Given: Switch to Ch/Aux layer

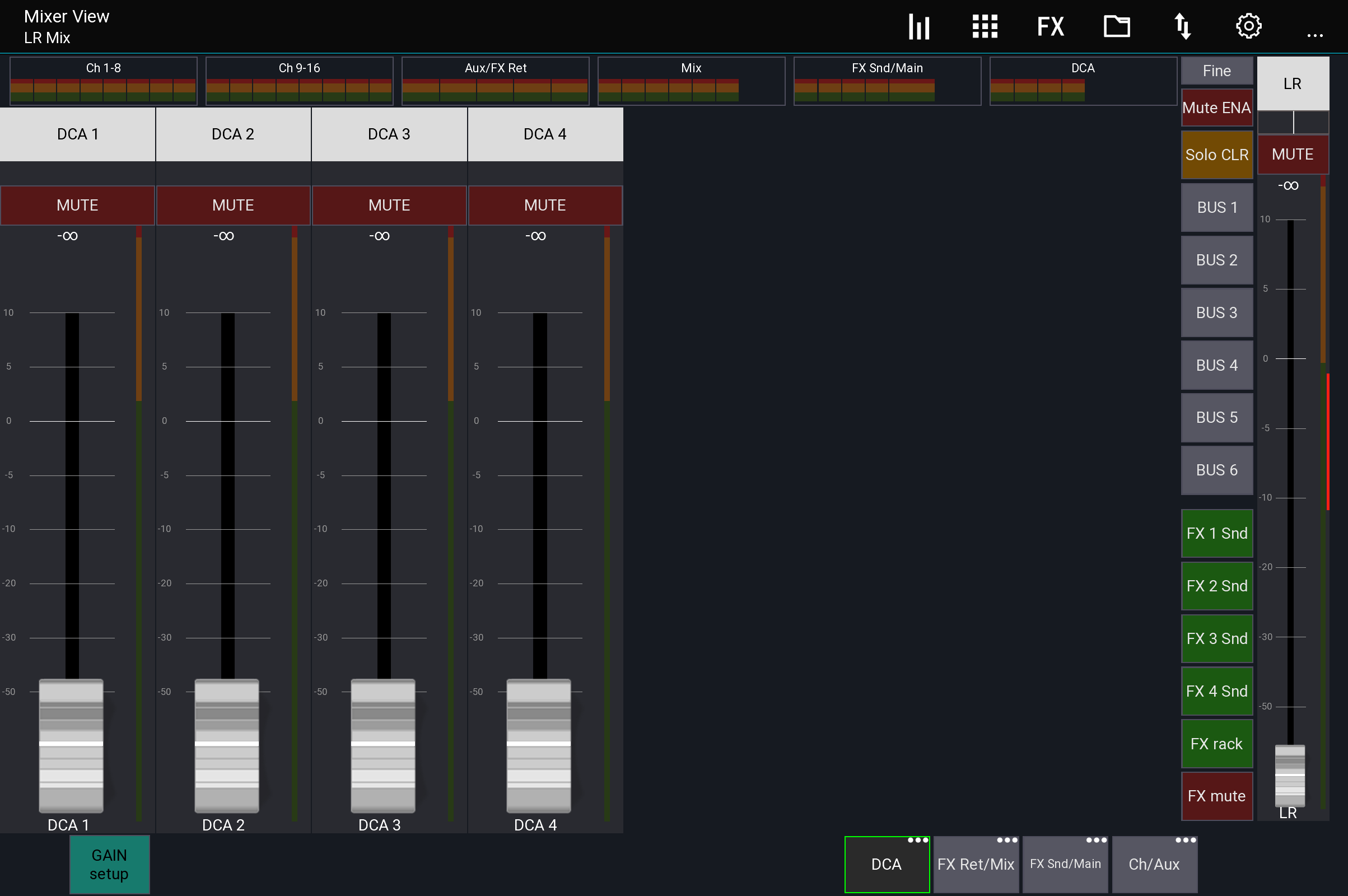Looking at the screenshot, I should (1154, 865).
